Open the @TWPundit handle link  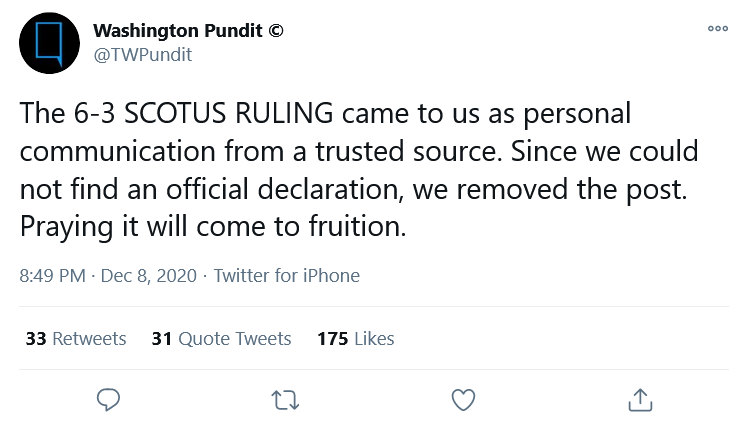(143, 55)
